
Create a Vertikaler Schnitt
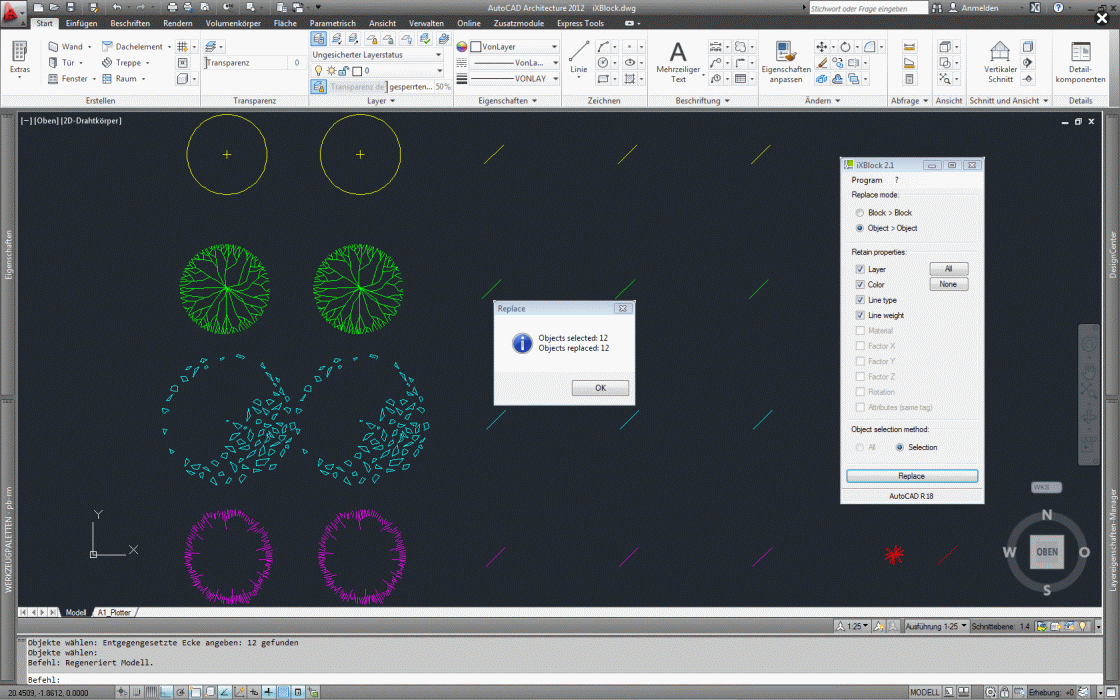click(1000, 61)
